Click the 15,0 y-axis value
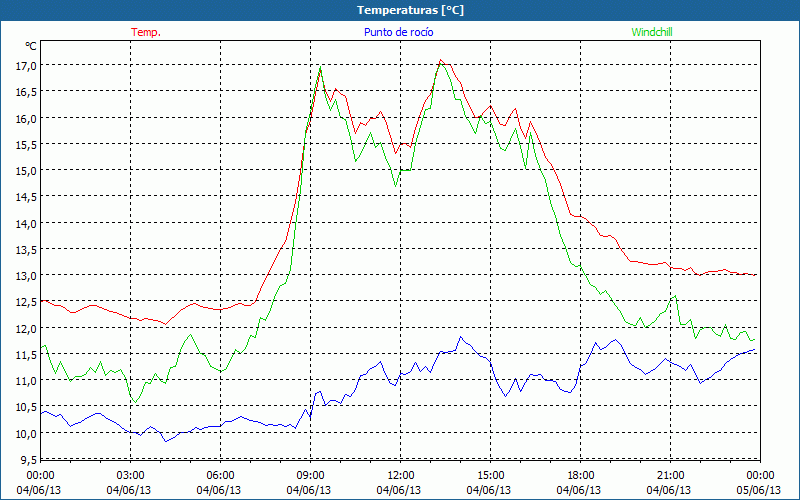 click(27, 171)
